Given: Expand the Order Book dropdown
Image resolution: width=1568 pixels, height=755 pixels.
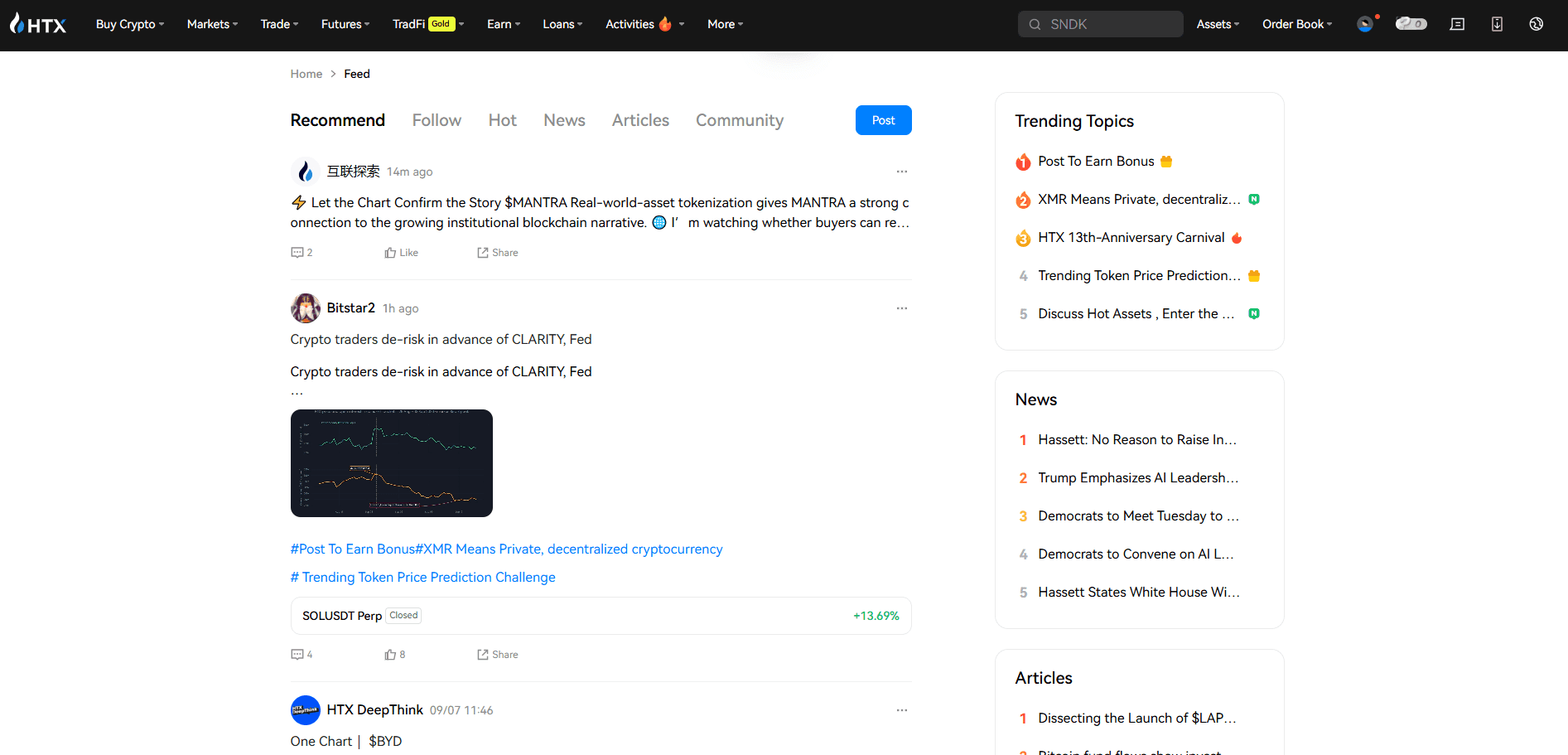Looking at the screenshot, I should (x=1297, y=24).
